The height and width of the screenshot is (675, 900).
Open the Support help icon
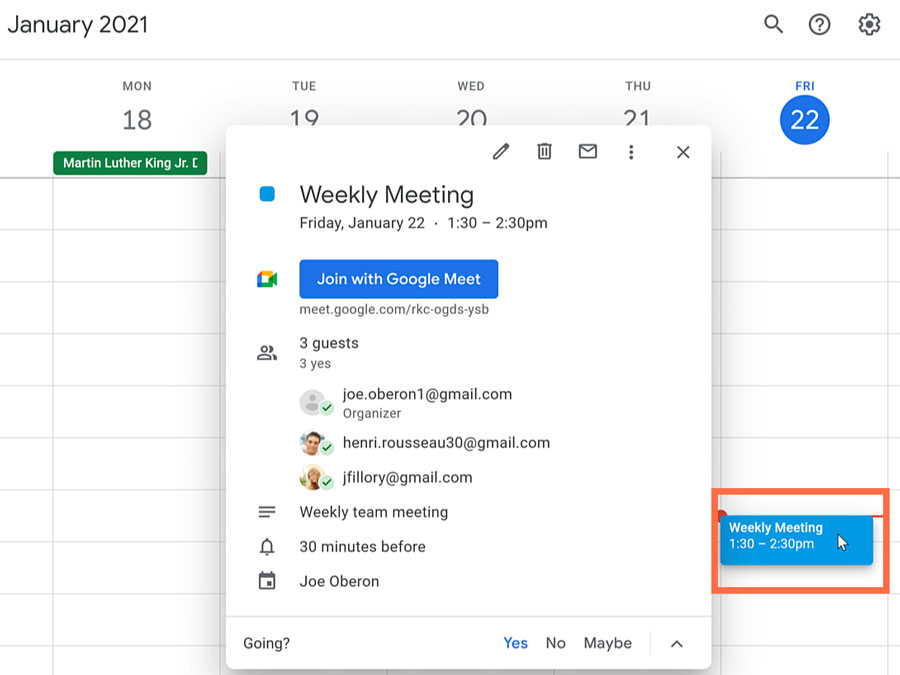tap(820, 25)
